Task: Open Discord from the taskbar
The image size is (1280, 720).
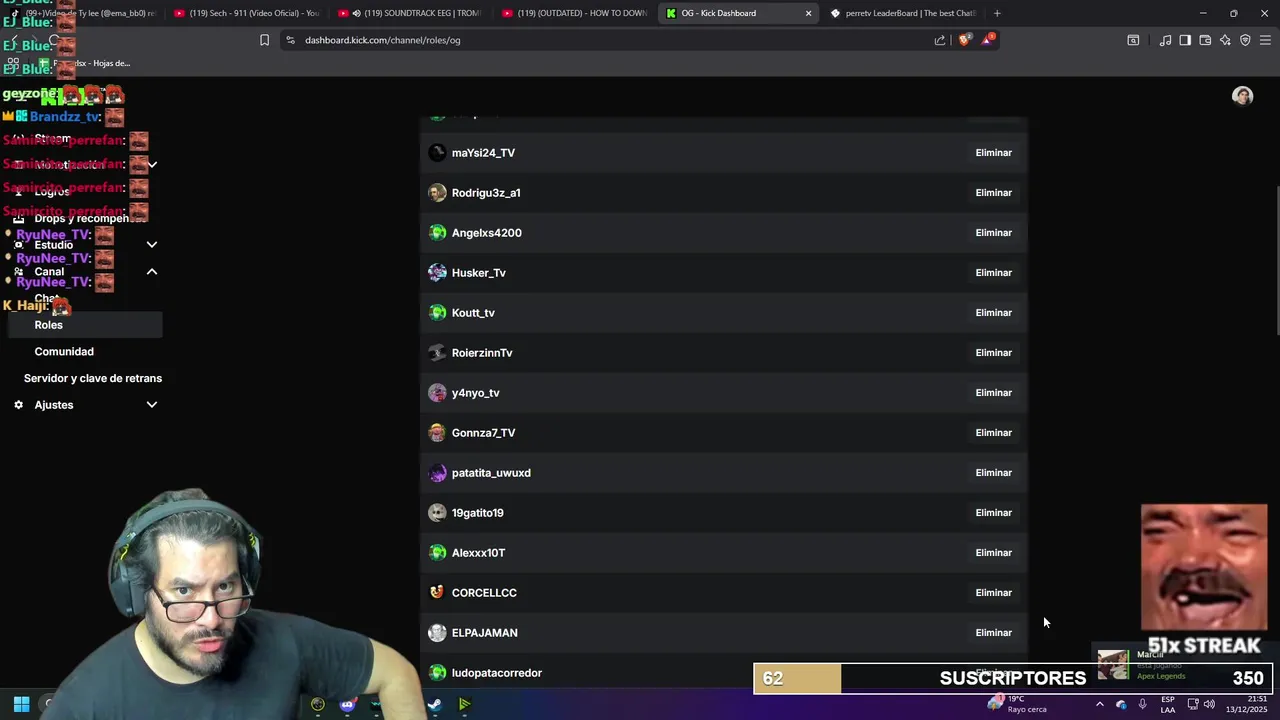Action: click(347, 704)
